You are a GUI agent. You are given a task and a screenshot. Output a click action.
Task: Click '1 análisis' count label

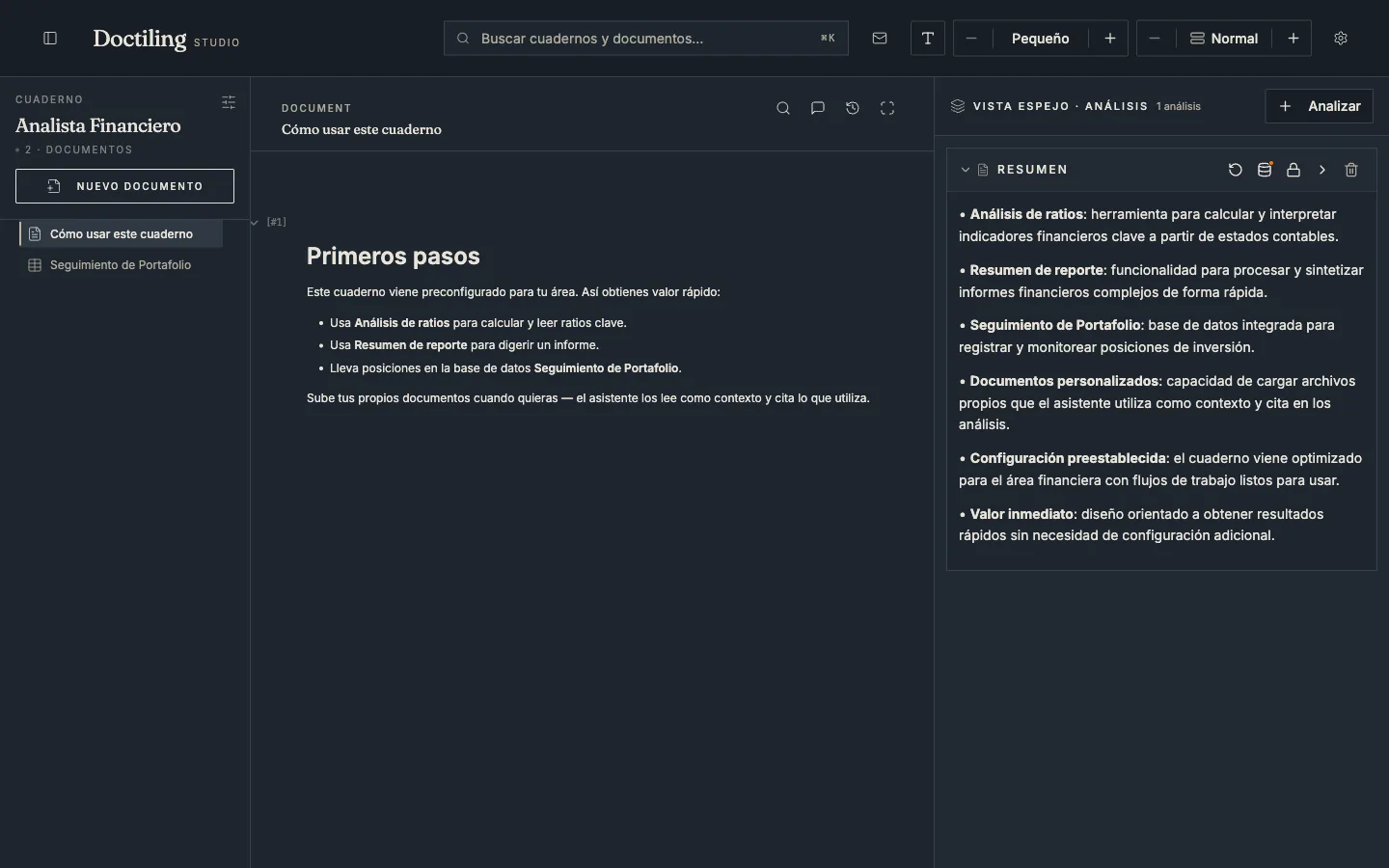pyautogui.click(x=1179, y=106)
